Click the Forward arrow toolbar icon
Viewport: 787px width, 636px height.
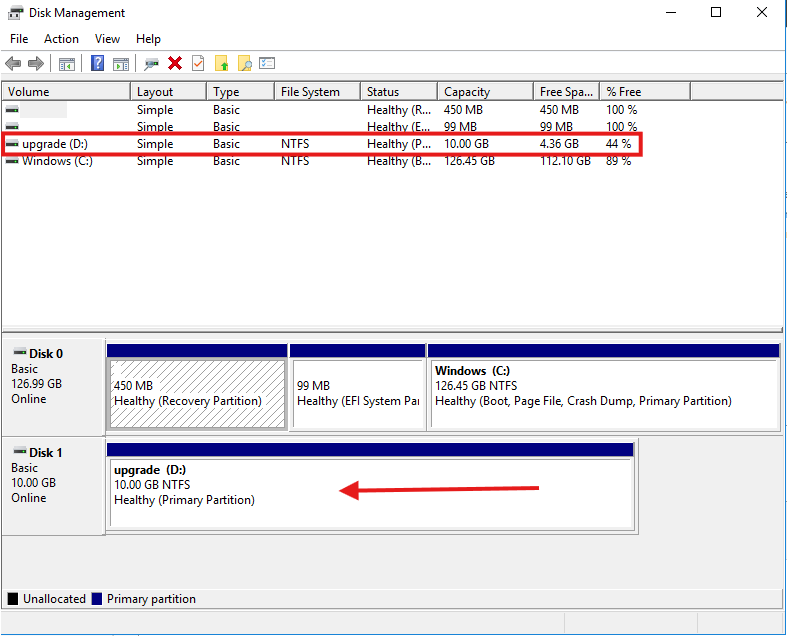click(36, 63)
